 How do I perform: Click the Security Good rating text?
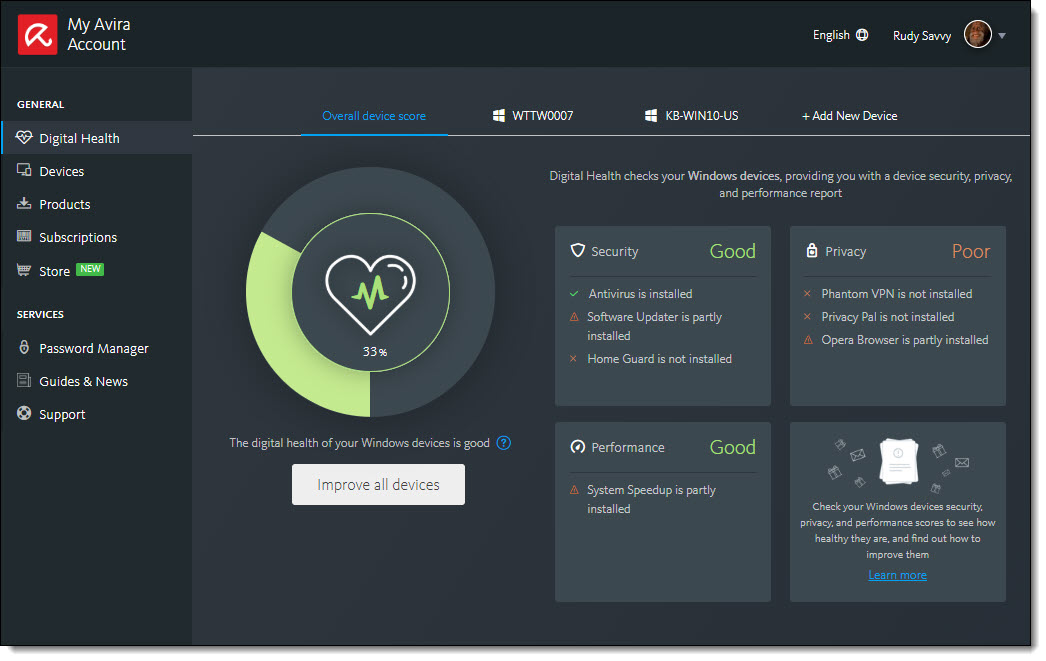pyautogui.click(x=732, y=251)
